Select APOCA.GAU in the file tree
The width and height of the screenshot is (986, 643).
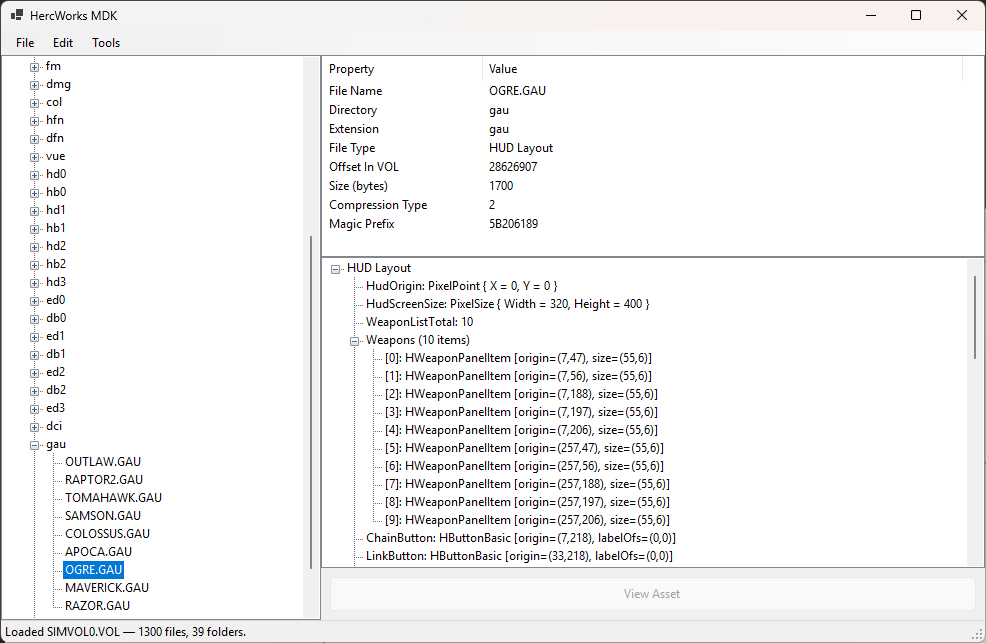(99, 552)
